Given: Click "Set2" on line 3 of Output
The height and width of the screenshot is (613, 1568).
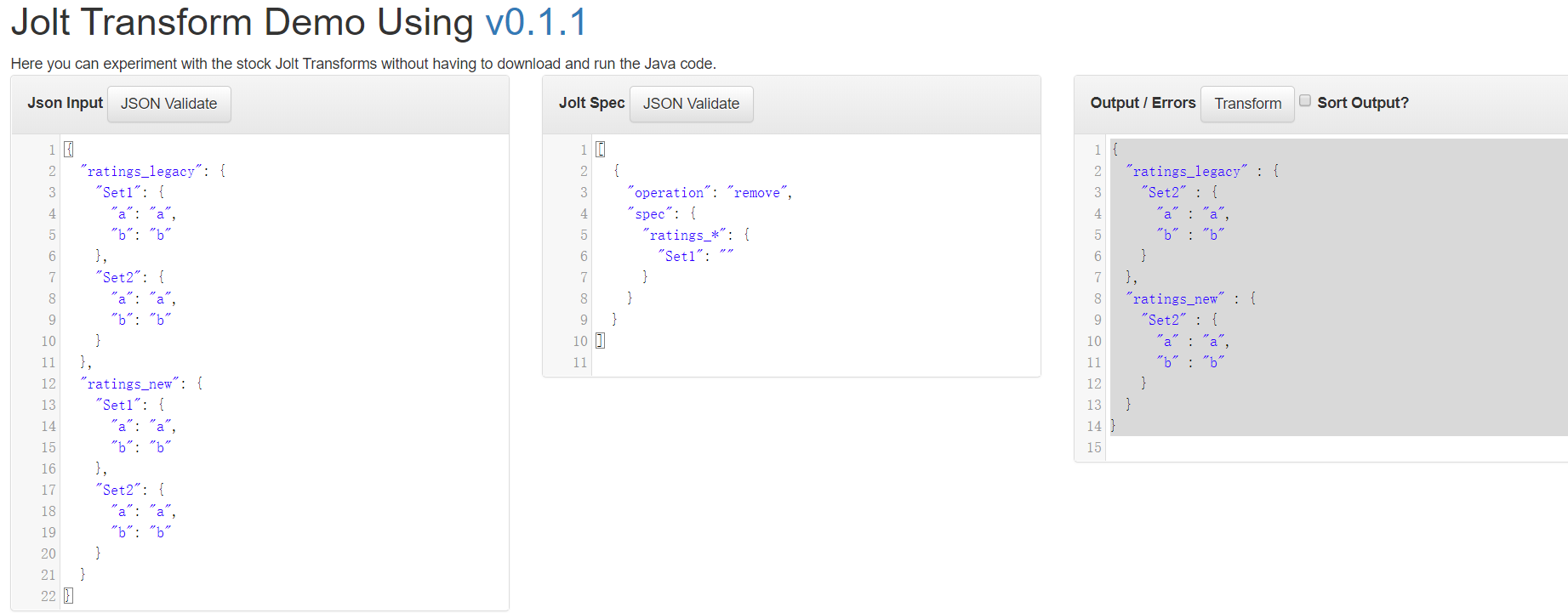Looking at the screenshot, I should [1164, 192].
